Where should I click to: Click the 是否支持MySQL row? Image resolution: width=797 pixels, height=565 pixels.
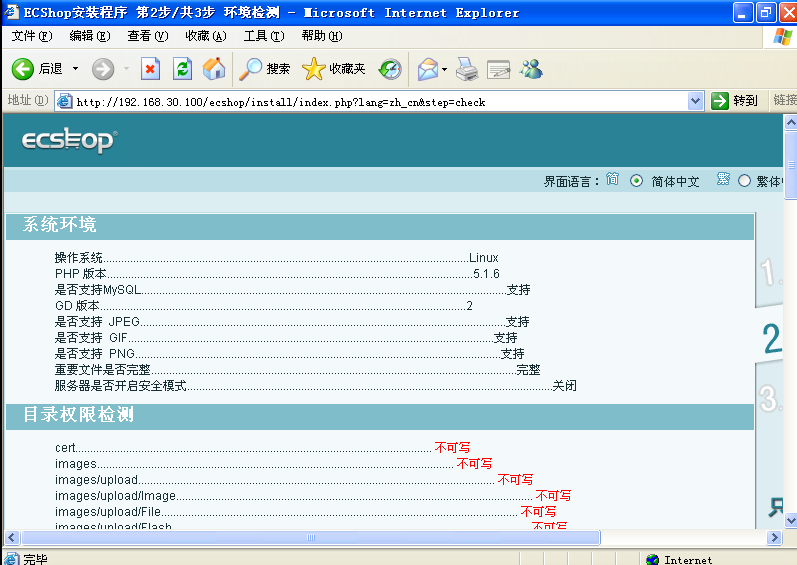292,290
